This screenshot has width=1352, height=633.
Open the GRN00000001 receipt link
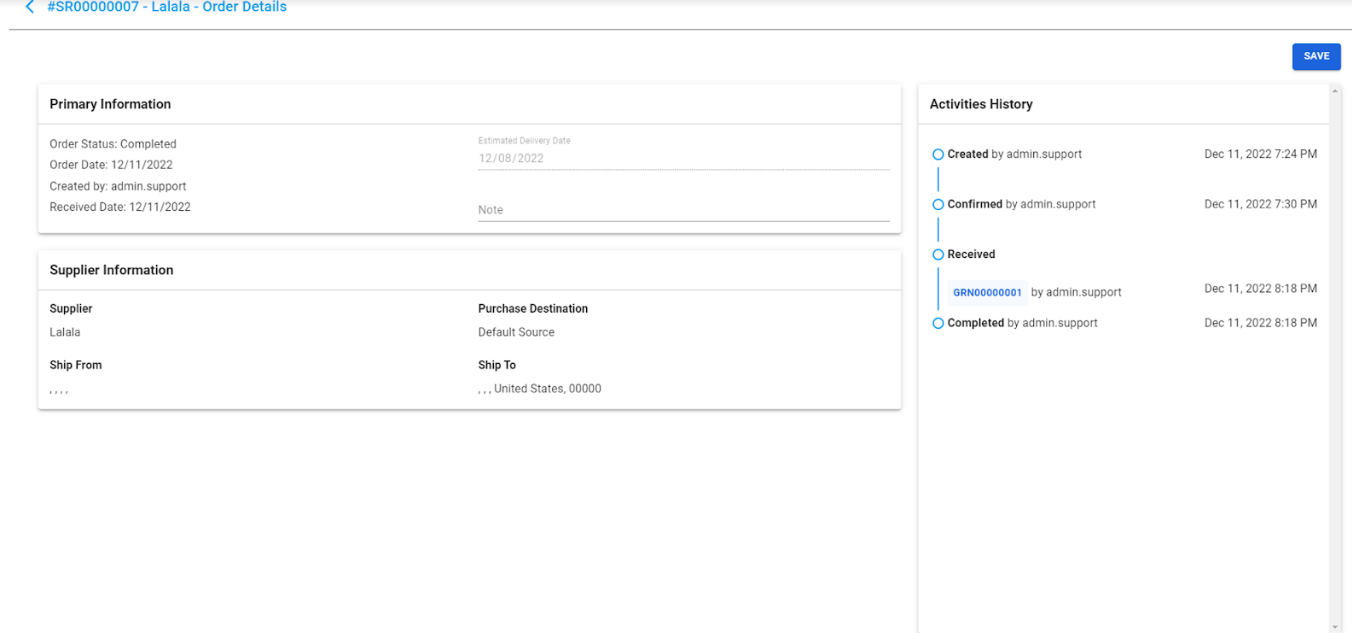point(987,292)
